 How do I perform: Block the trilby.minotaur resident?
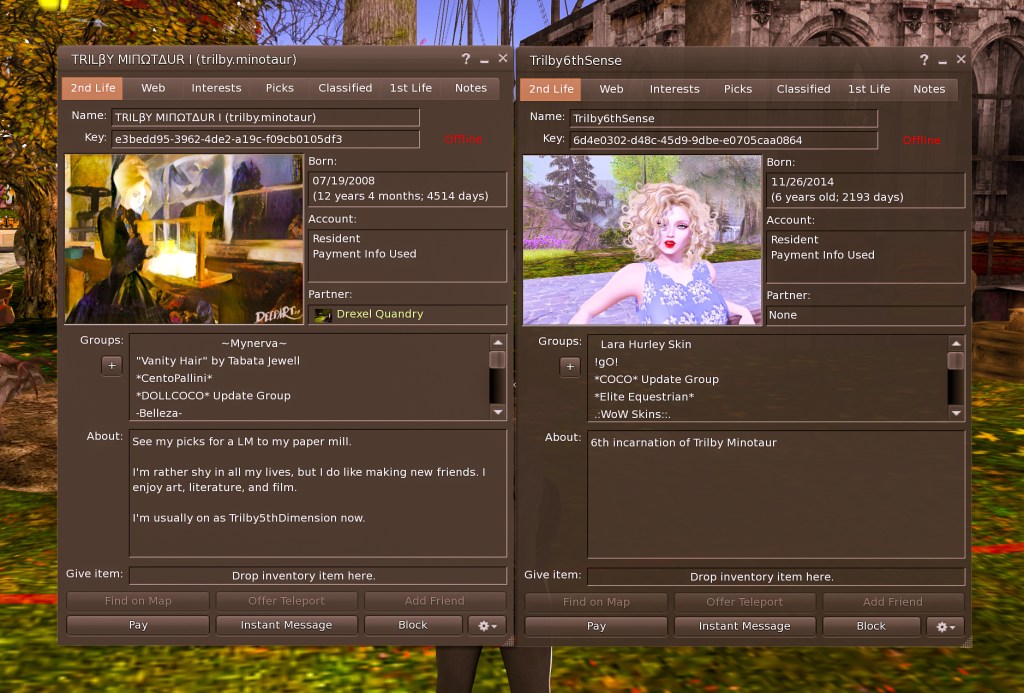pos(412,625)
